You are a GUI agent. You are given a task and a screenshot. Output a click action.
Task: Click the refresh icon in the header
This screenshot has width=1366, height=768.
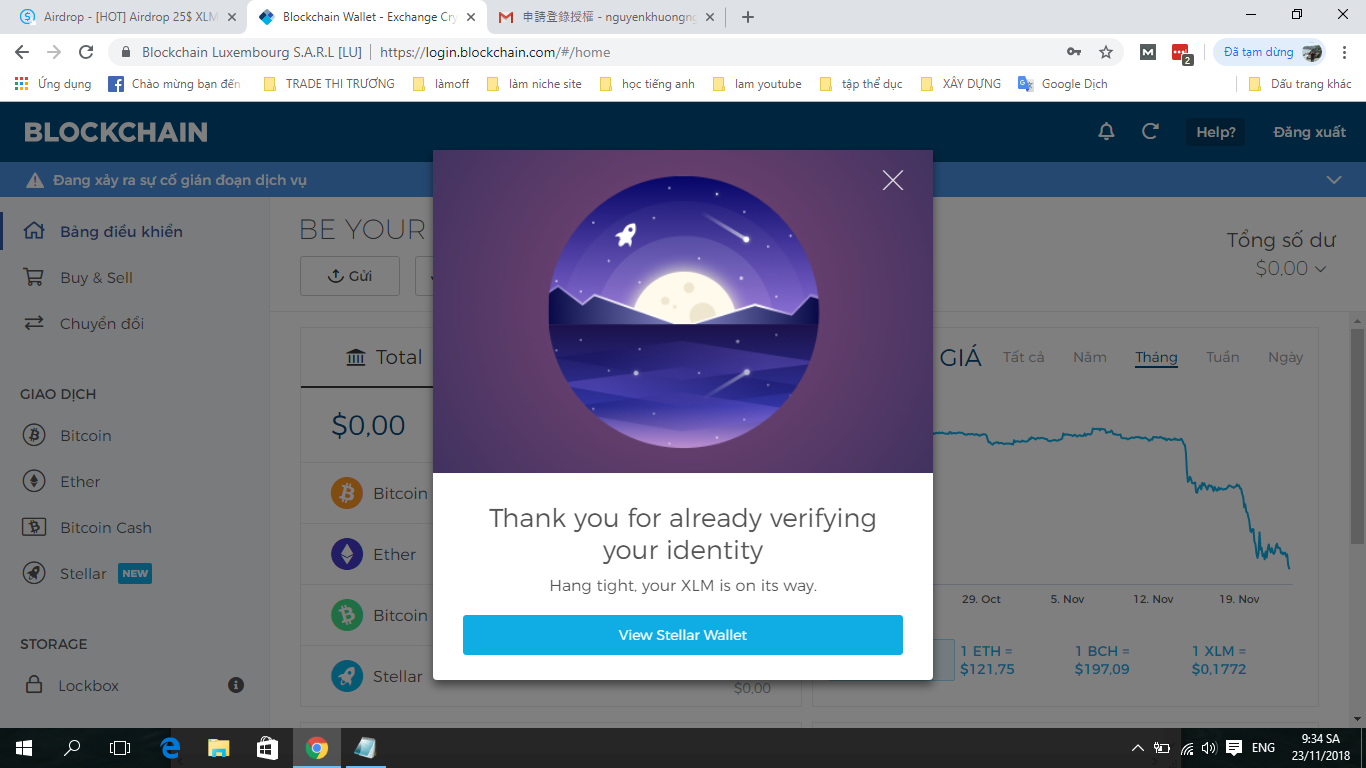1151,132
